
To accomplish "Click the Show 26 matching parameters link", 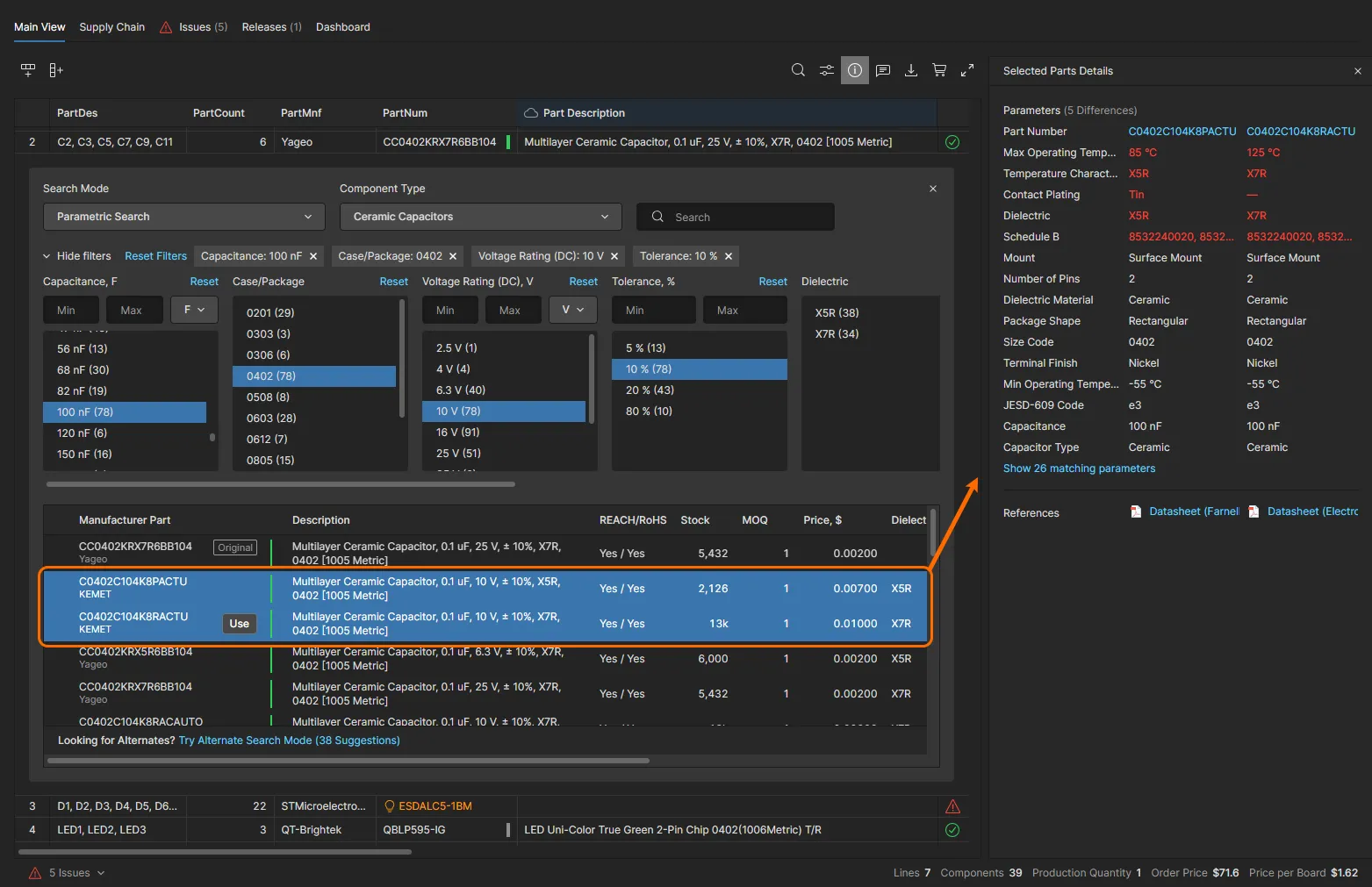I will pyautogui.click(x=1079, y=469).
